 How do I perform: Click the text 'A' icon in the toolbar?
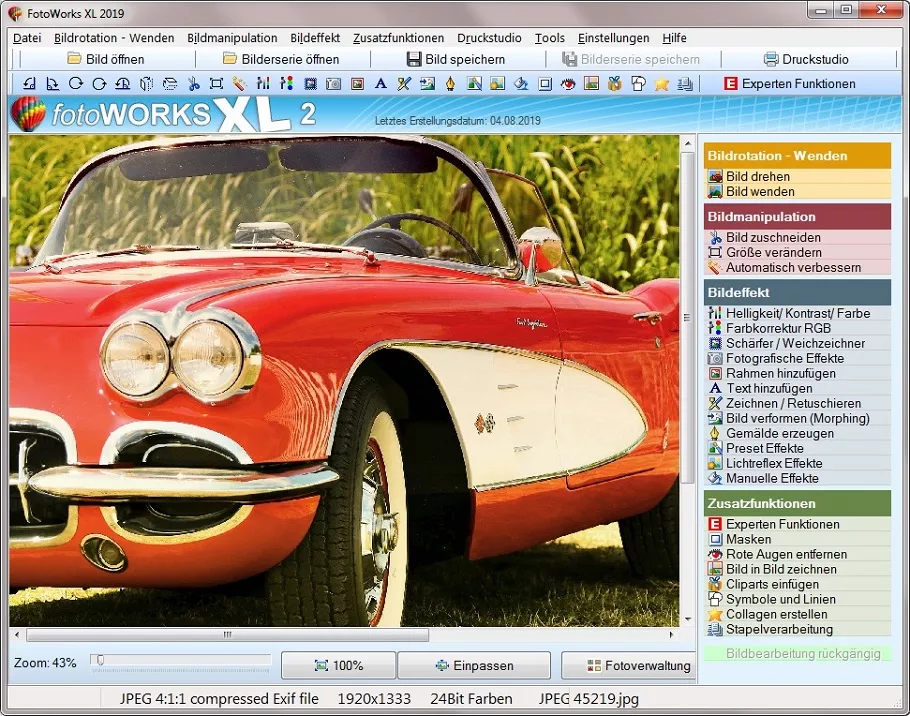pyautogui.click(x=380, y=84)
